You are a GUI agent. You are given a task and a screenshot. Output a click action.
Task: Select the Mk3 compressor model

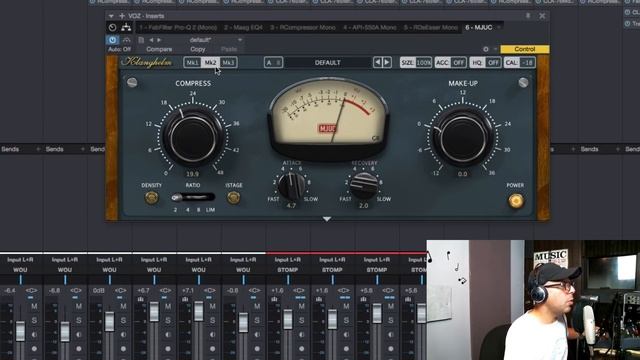(x=228, y=62)
